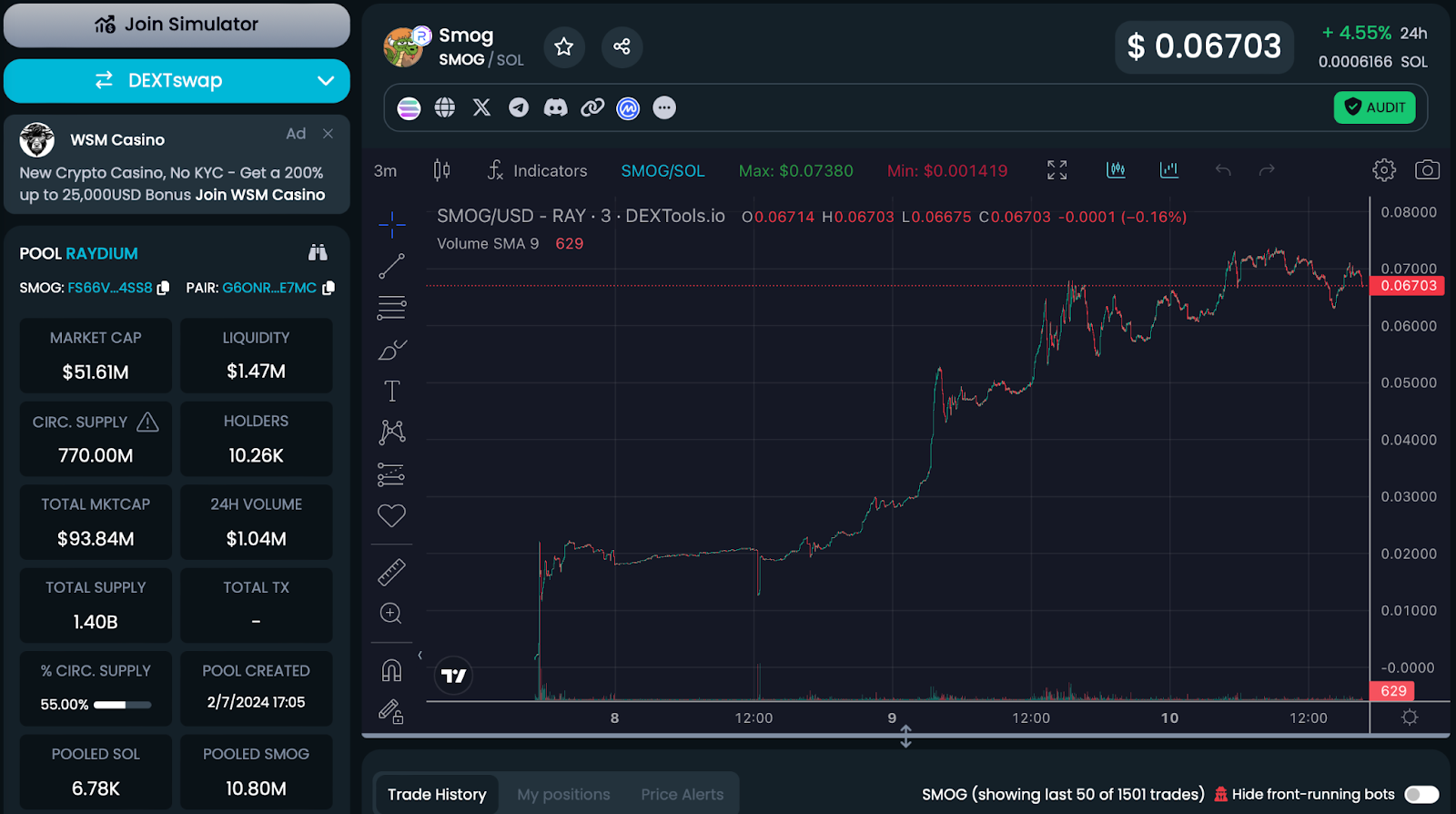Select the ruler measure tool

tap(392, 573)
